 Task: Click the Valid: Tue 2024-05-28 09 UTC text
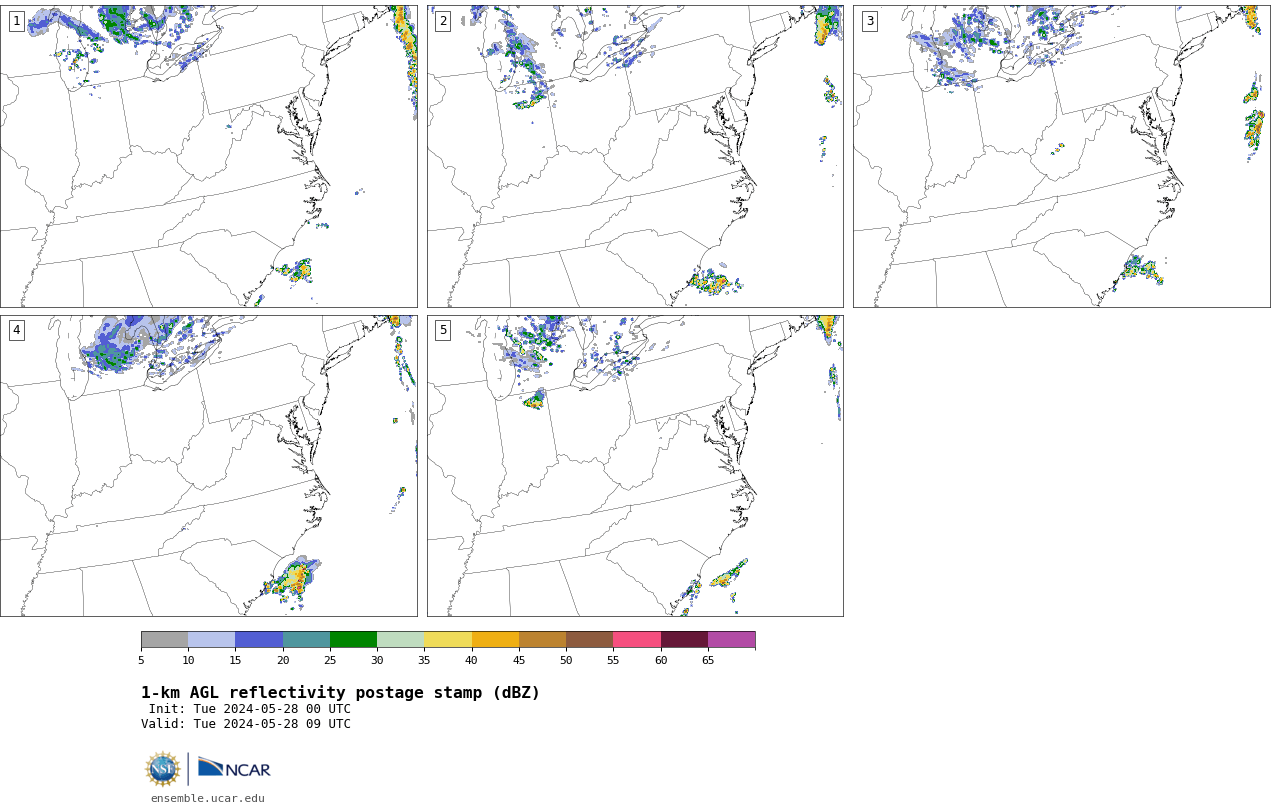pyautogui.click(x=246, y=724)
